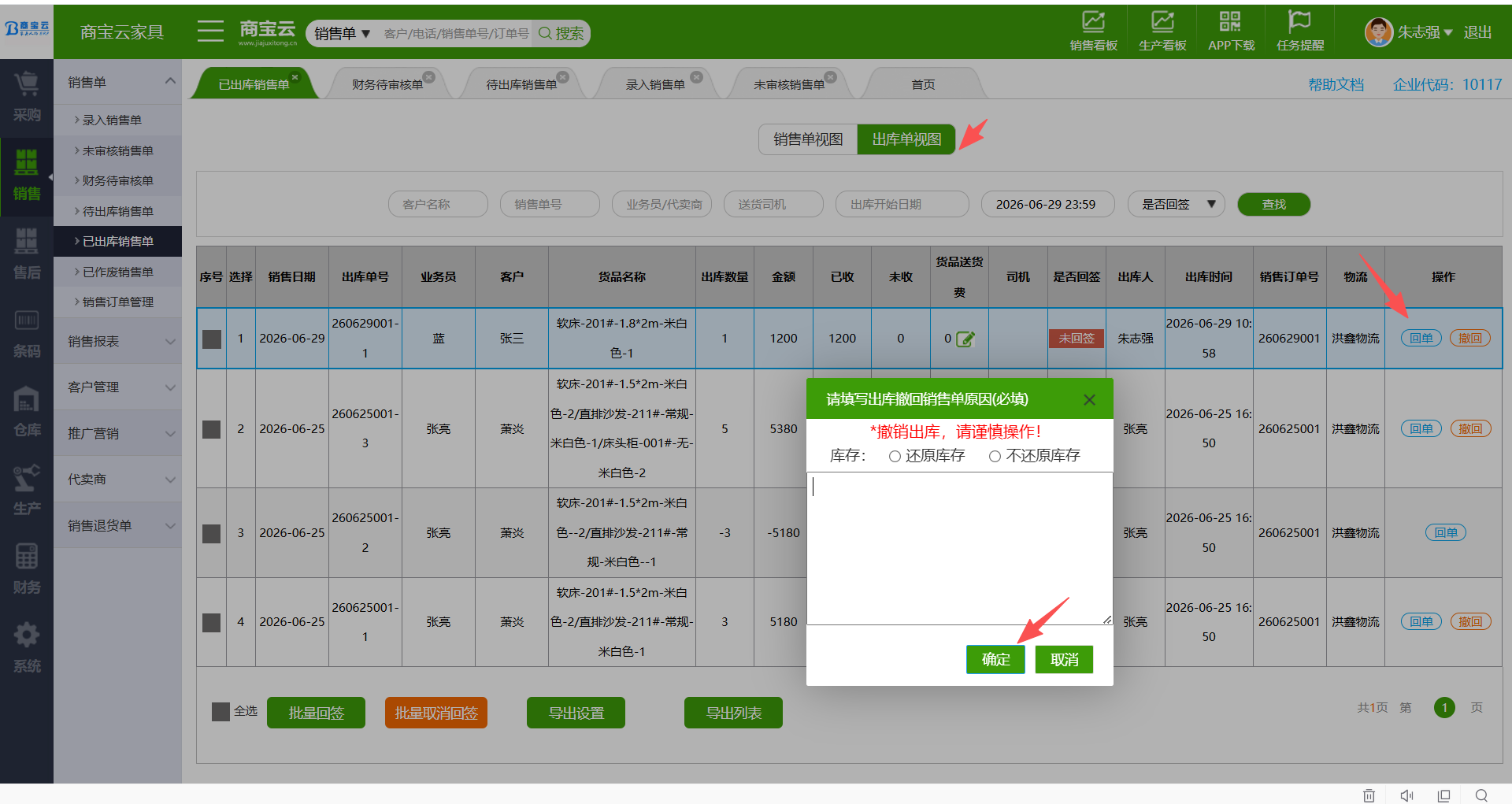Click the window icon in bottom bar
The width and height of the screenshot is (1512, 804).
click(x=1443, y=795)
